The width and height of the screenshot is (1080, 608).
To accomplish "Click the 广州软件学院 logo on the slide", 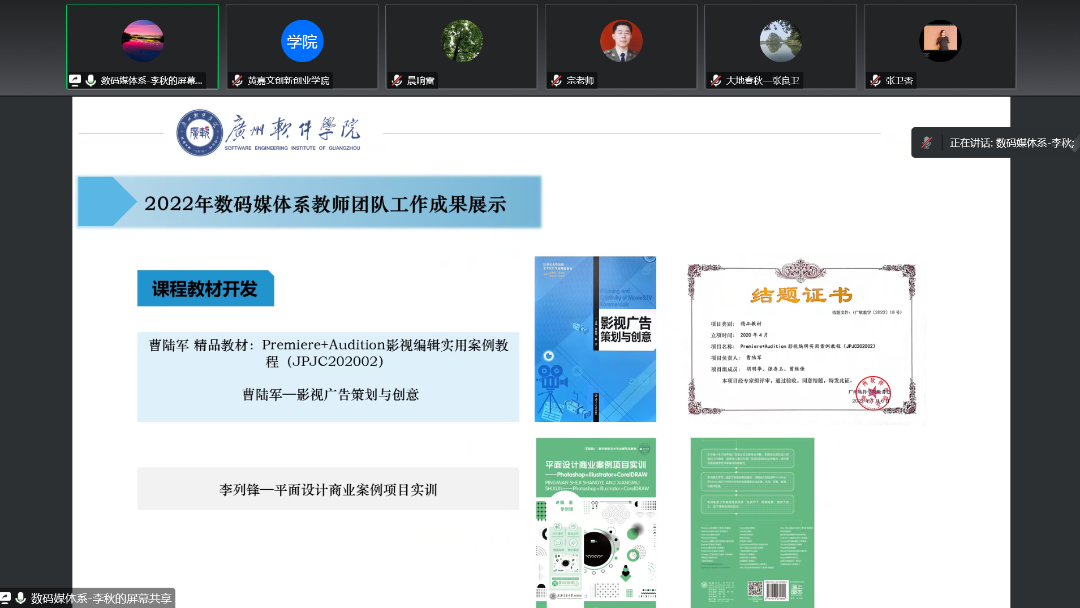I will [268, 133].
